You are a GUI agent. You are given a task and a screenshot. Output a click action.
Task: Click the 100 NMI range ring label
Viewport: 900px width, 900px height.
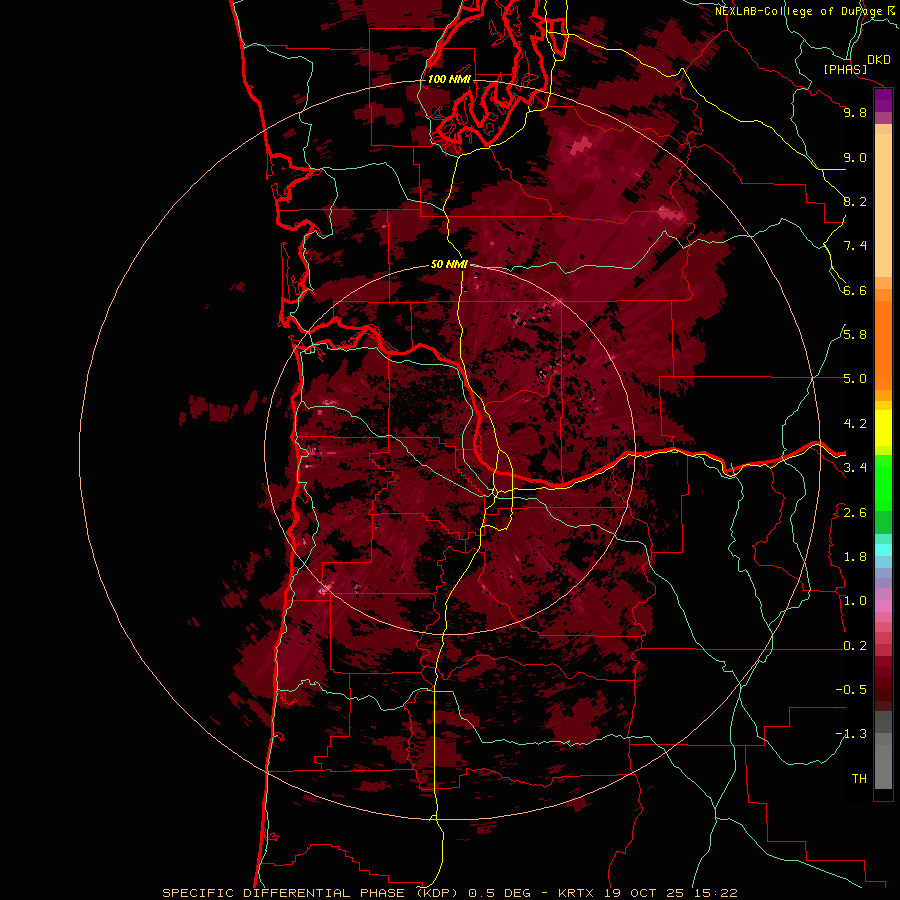coord(449,79)
